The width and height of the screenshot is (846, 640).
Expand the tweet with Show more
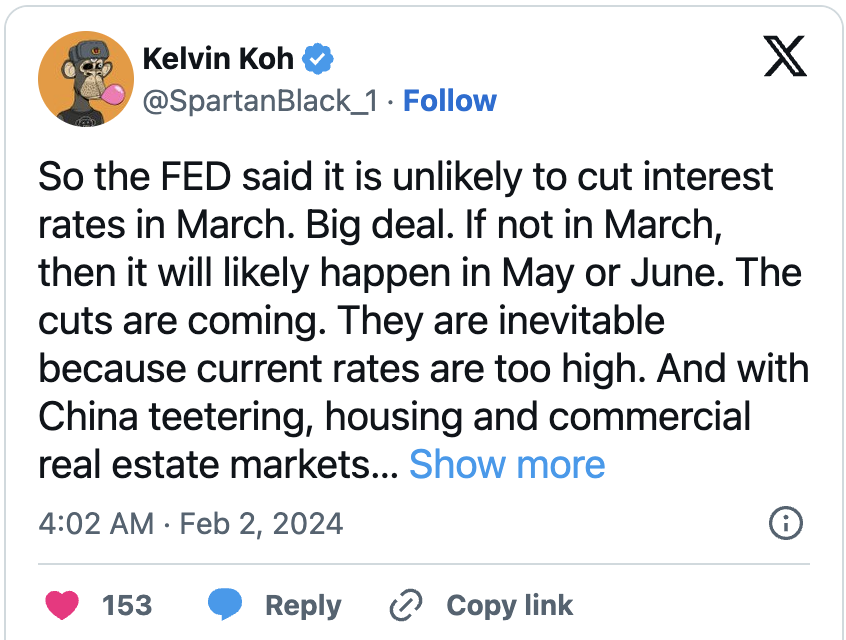click(x=507, y=464)
